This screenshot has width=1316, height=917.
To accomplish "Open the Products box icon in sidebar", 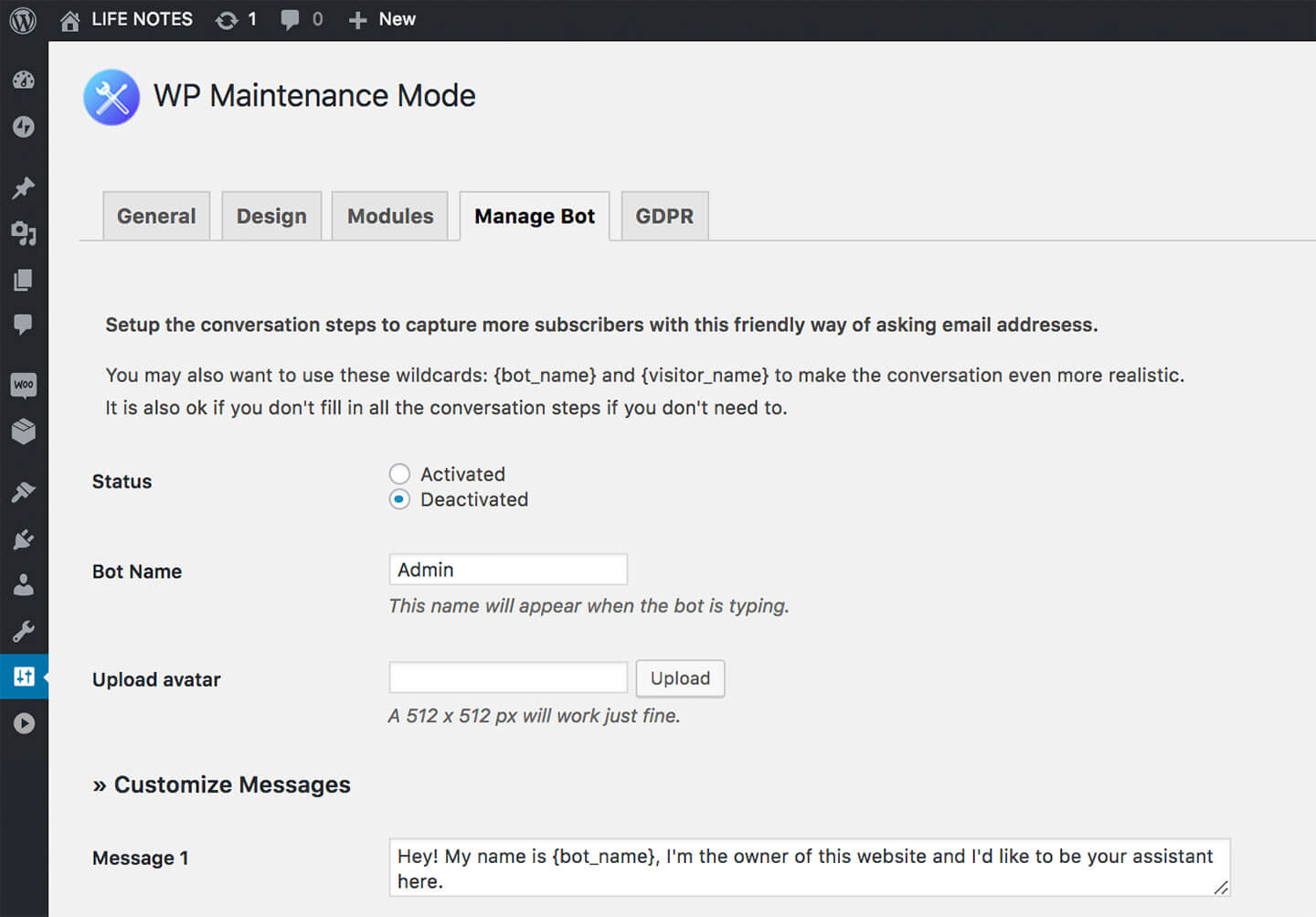I will click(24, 432).
